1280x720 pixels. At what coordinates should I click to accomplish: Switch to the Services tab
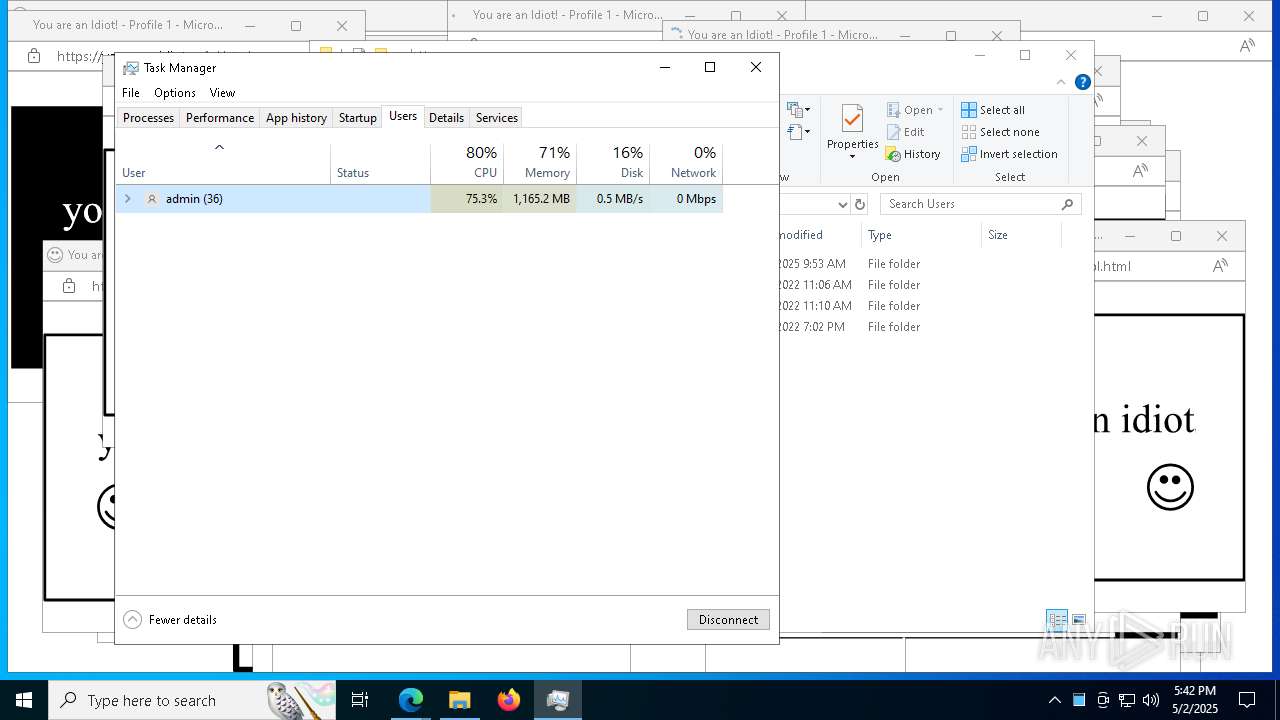pos(497,118)
